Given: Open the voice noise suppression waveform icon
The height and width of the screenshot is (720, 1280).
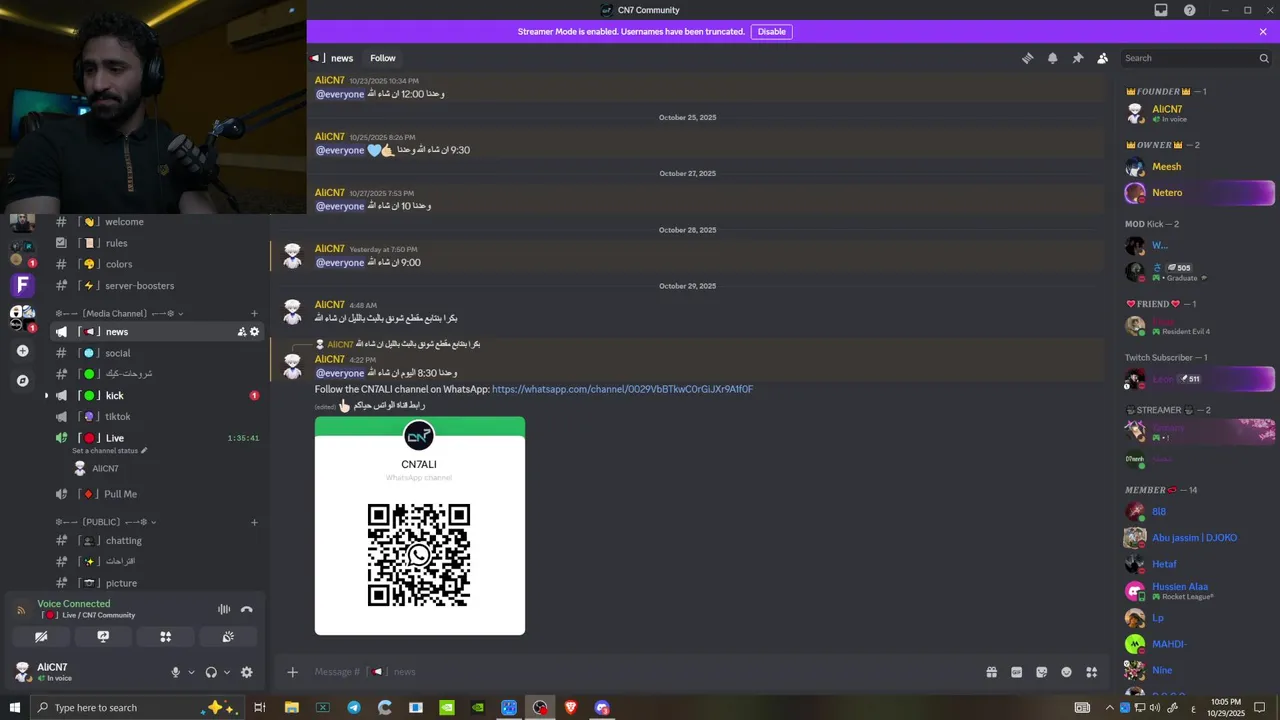Looking at the screenshot, I should pos(224,609).
